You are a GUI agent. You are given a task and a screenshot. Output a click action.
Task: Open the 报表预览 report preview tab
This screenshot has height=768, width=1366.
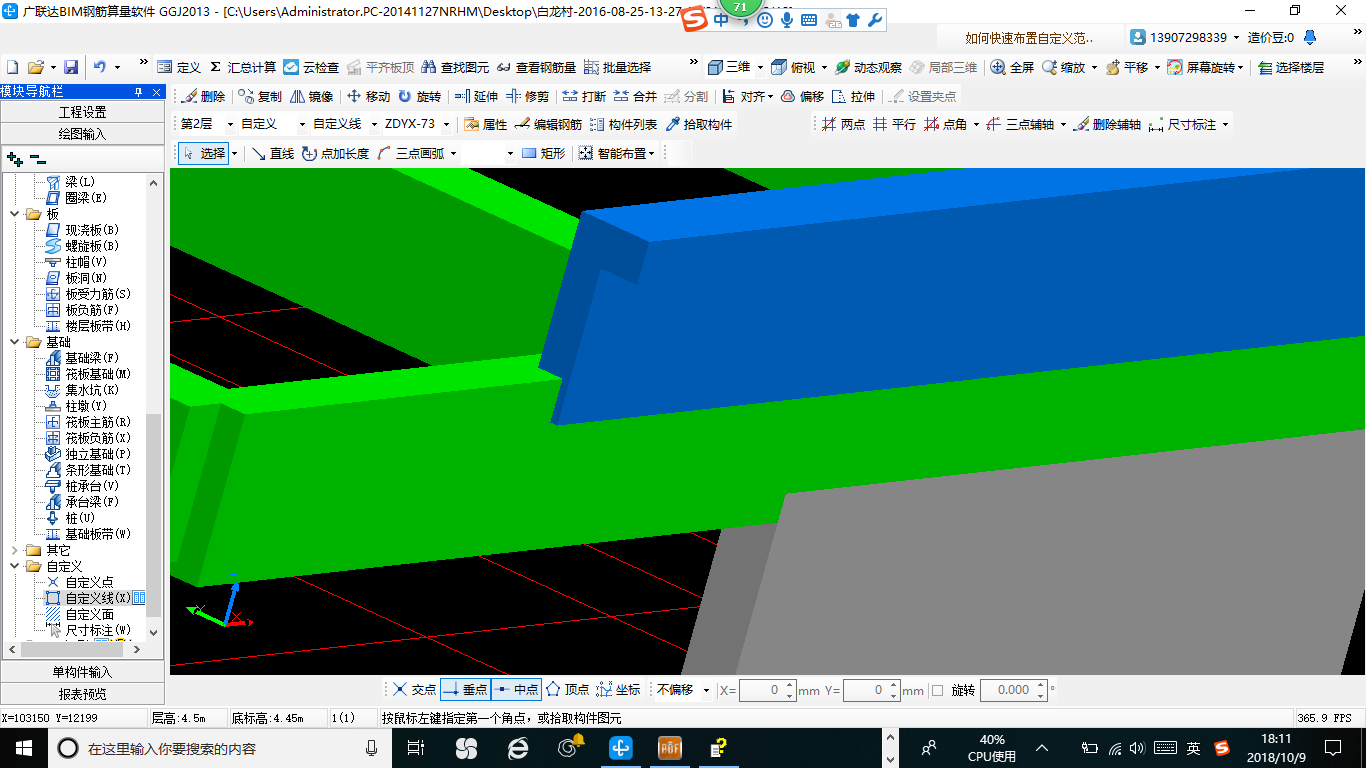click(x=82, y=694)
